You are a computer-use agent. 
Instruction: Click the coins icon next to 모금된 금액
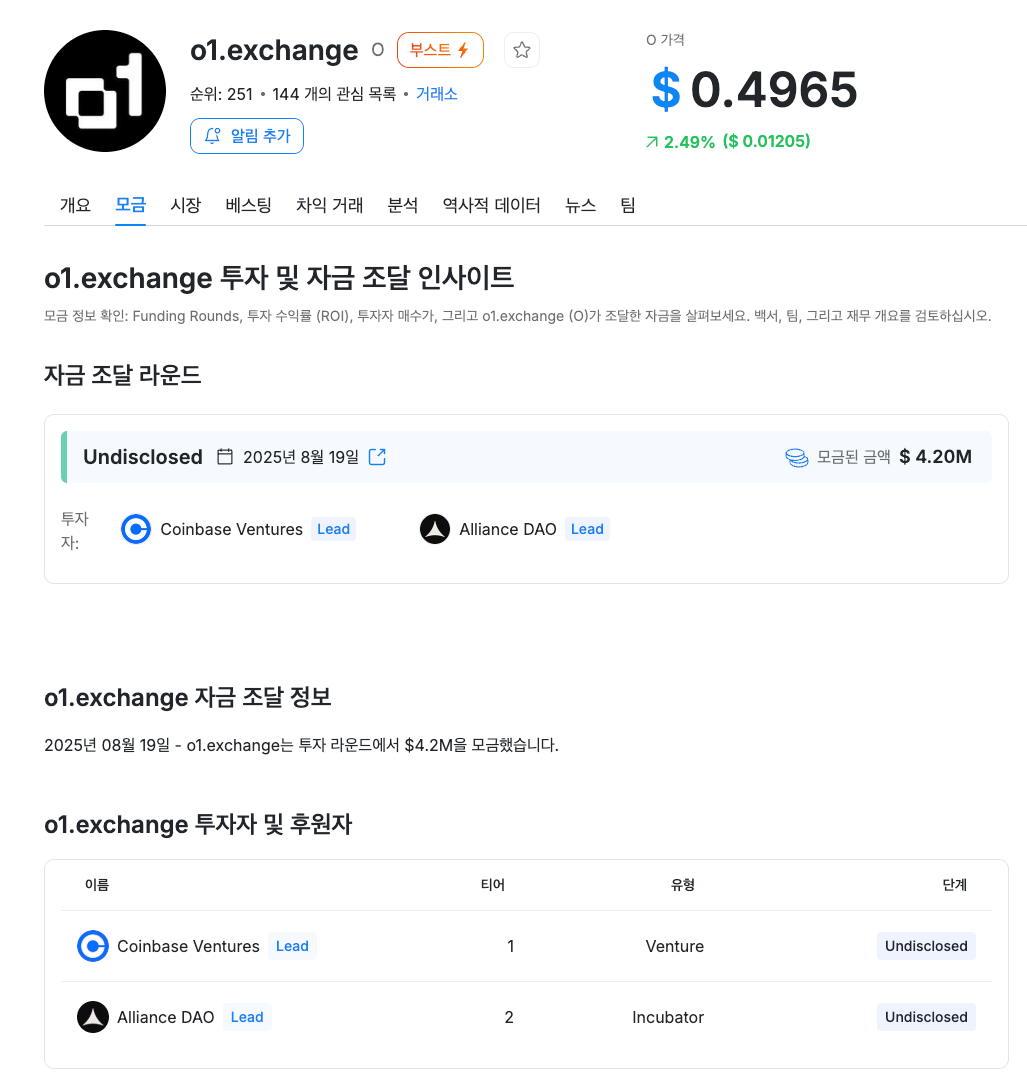(796, 457)
